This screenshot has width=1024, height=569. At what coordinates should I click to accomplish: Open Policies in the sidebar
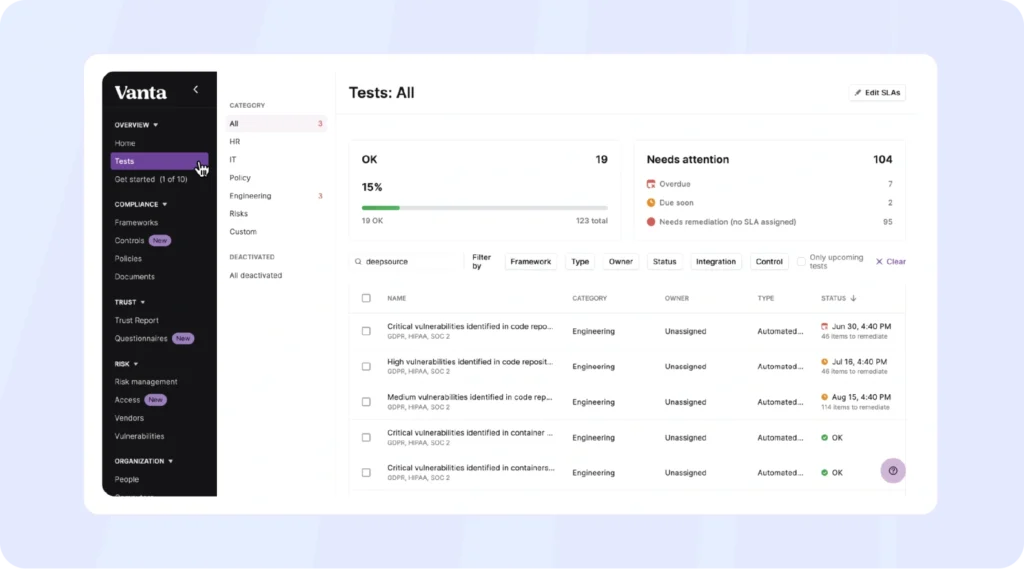coord(128,259)
